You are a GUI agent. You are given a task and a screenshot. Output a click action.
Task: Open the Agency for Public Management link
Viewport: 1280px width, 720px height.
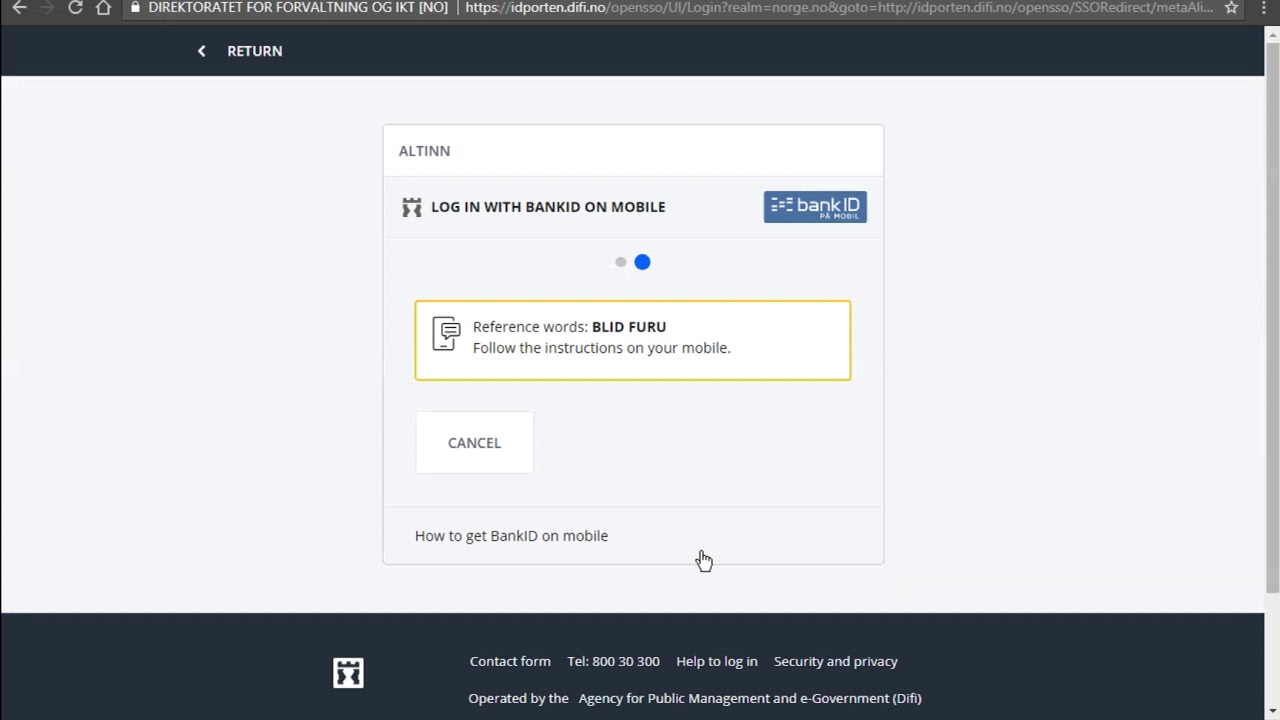[750, 698]
